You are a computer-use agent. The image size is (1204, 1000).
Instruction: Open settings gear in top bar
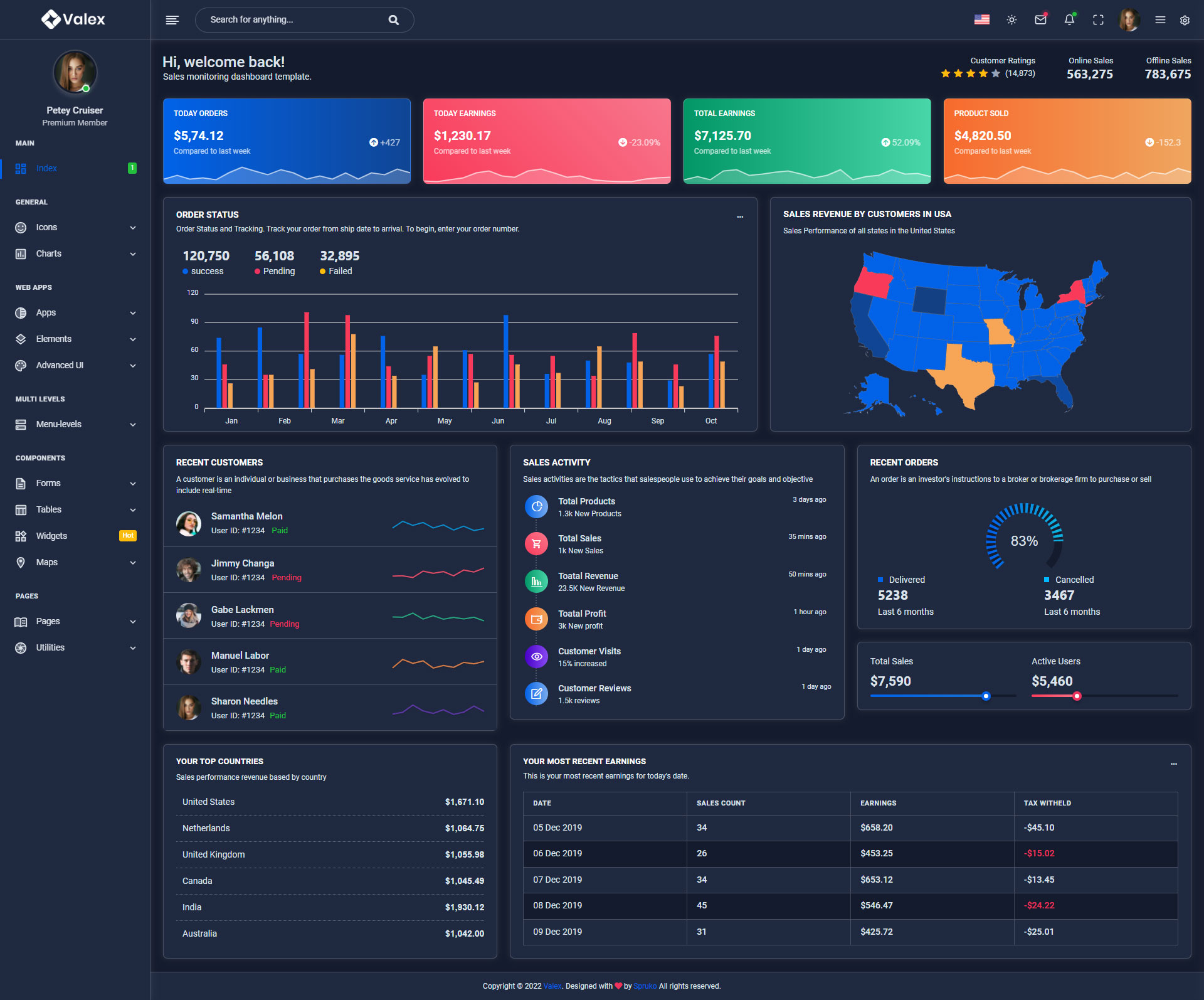(1185, 20)
